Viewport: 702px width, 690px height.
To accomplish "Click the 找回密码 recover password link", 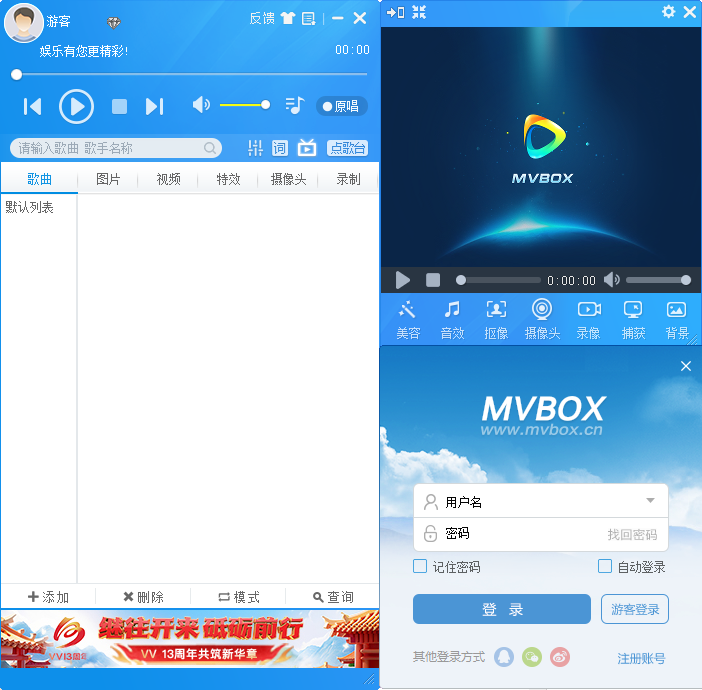I will click(x=632, y=534).
